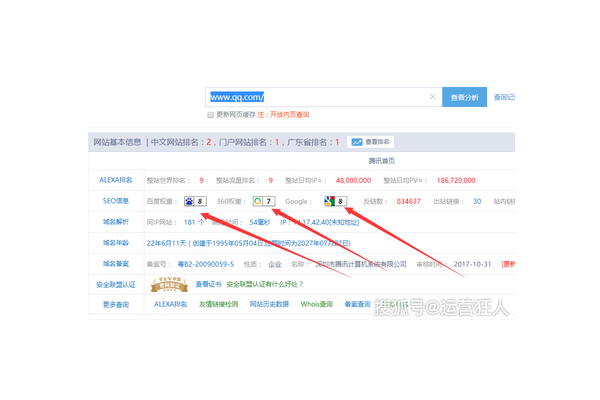Screen dimensions: 600x400
Task: Click the outbound links value 30
Action: [477, 201]
